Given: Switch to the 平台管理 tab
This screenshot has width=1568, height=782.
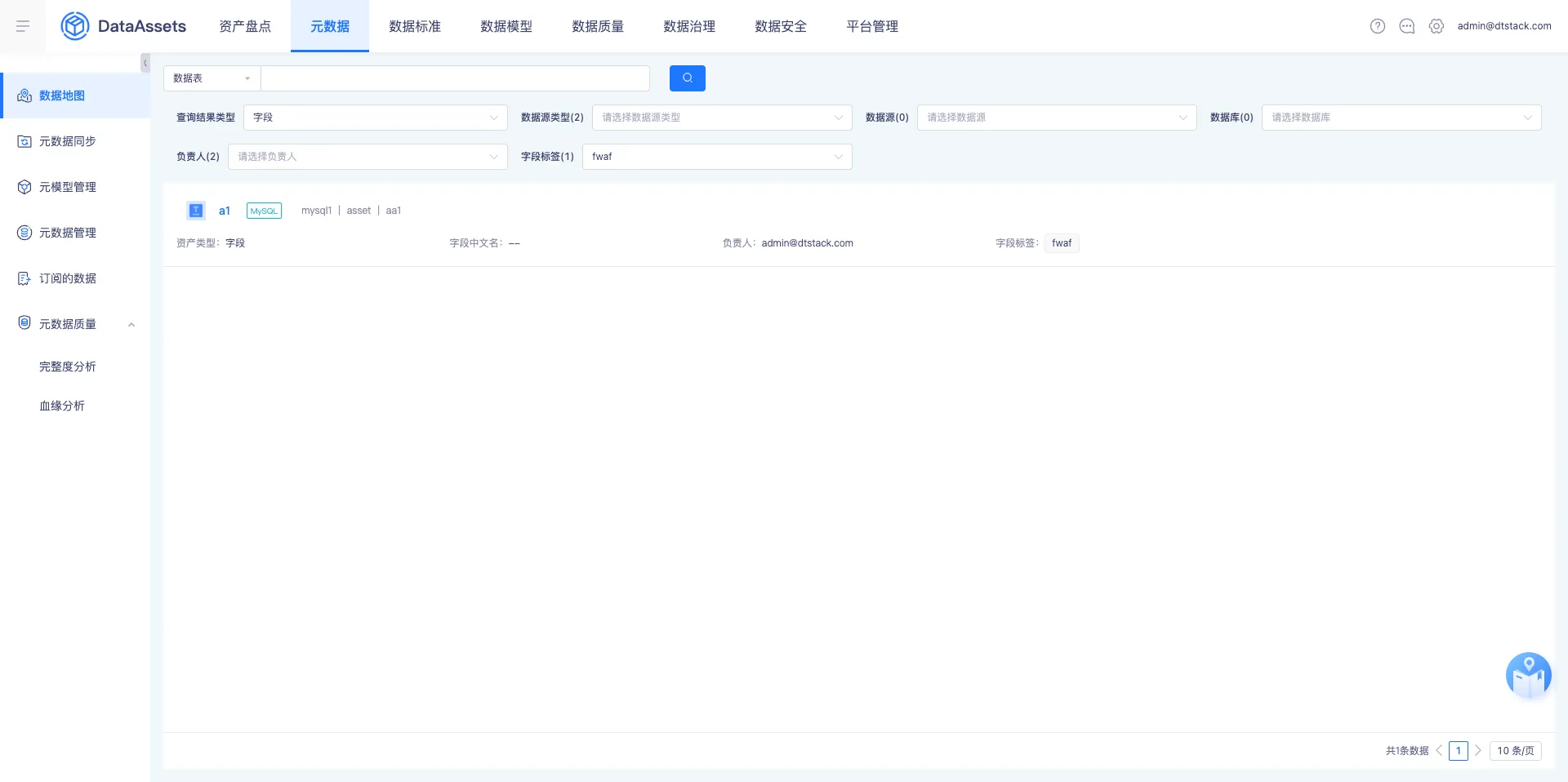Looking at the screenshot, I should tap(872, 26).
